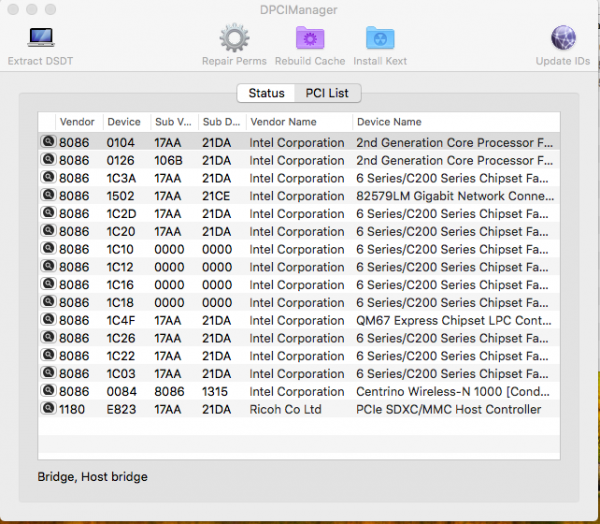Open Install Kext blue folder icon
Image resolution: width=600 pixels, height=524 pixels.
380,38
